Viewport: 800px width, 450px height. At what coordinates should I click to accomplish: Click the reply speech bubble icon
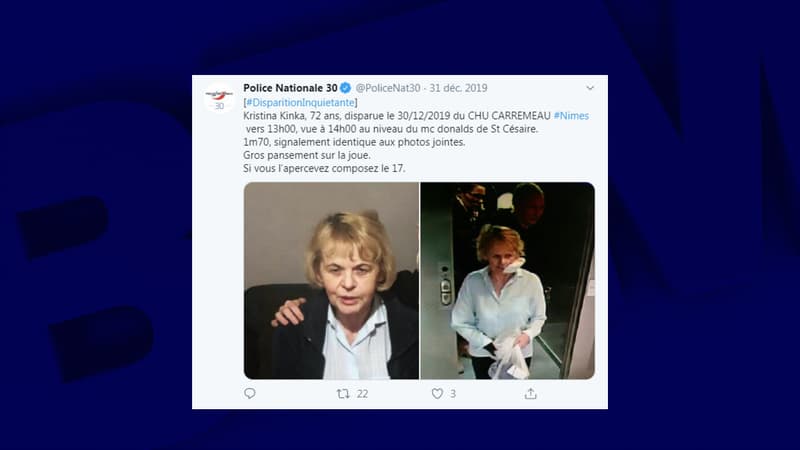pos(249,393)
